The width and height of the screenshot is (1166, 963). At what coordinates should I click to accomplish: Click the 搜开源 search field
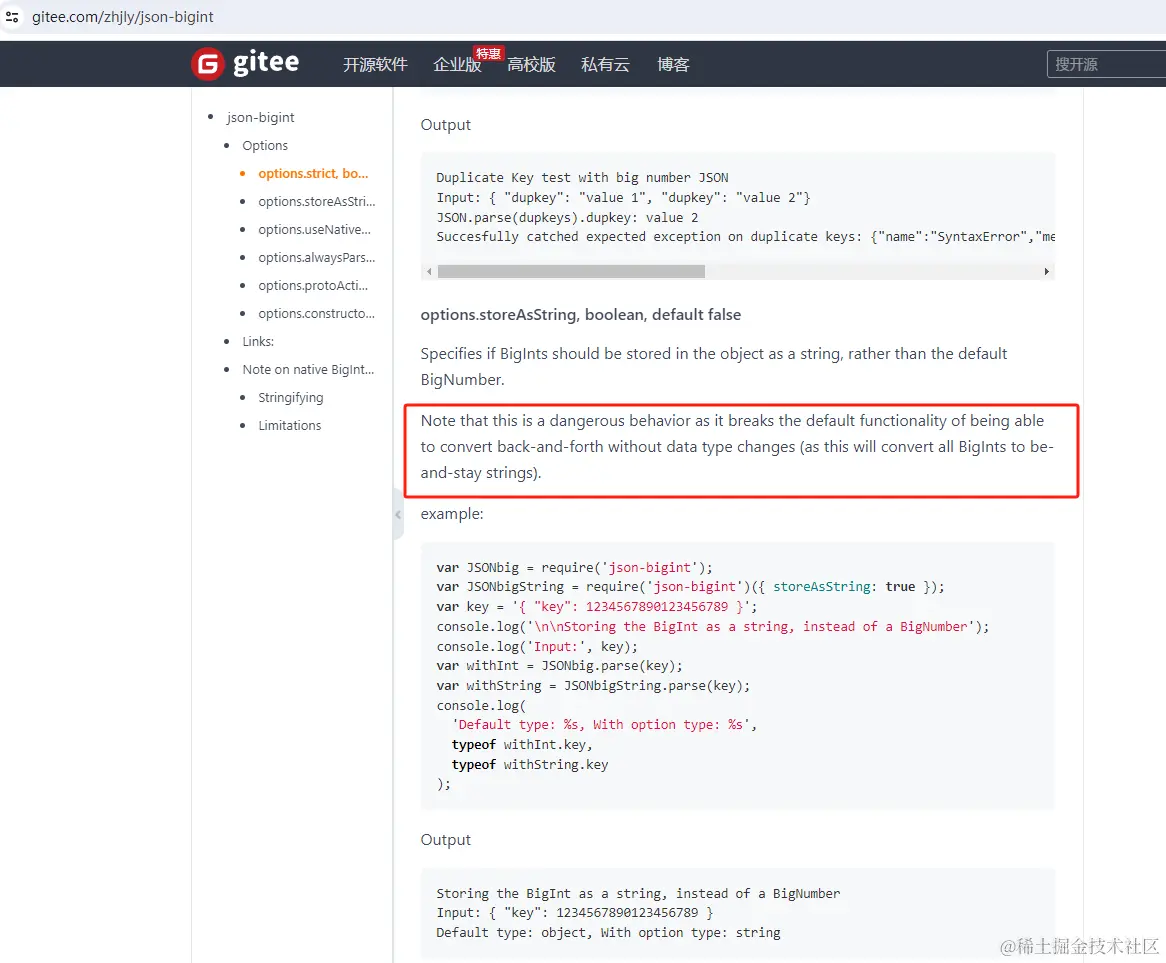pos(1107,64)
